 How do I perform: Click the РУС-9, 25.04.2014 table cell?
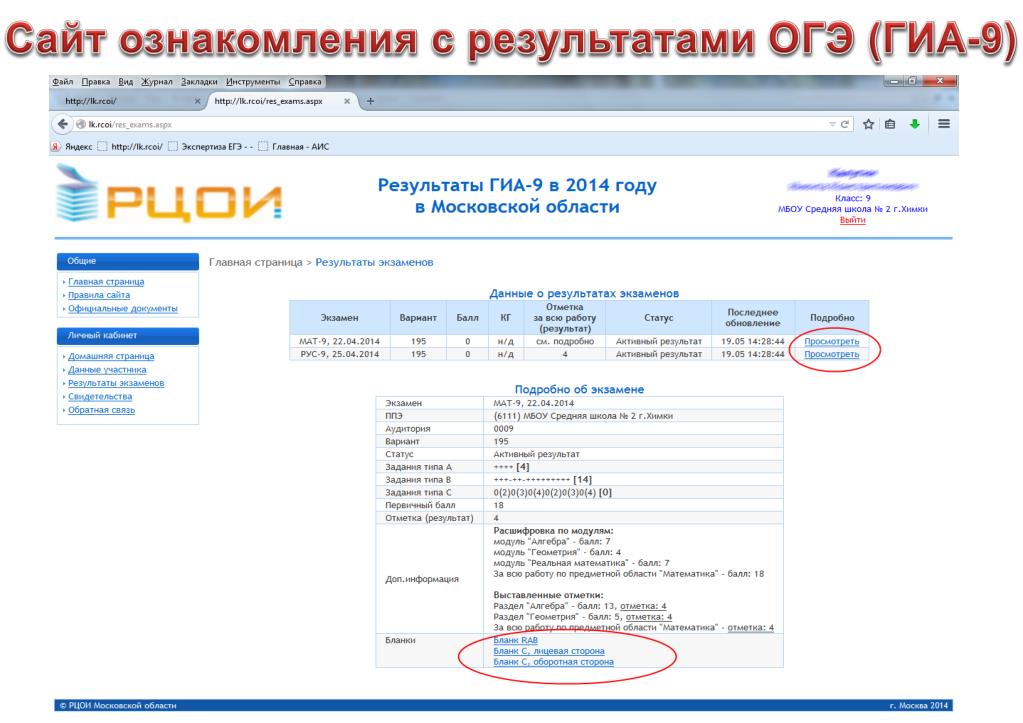click(339, 354)
